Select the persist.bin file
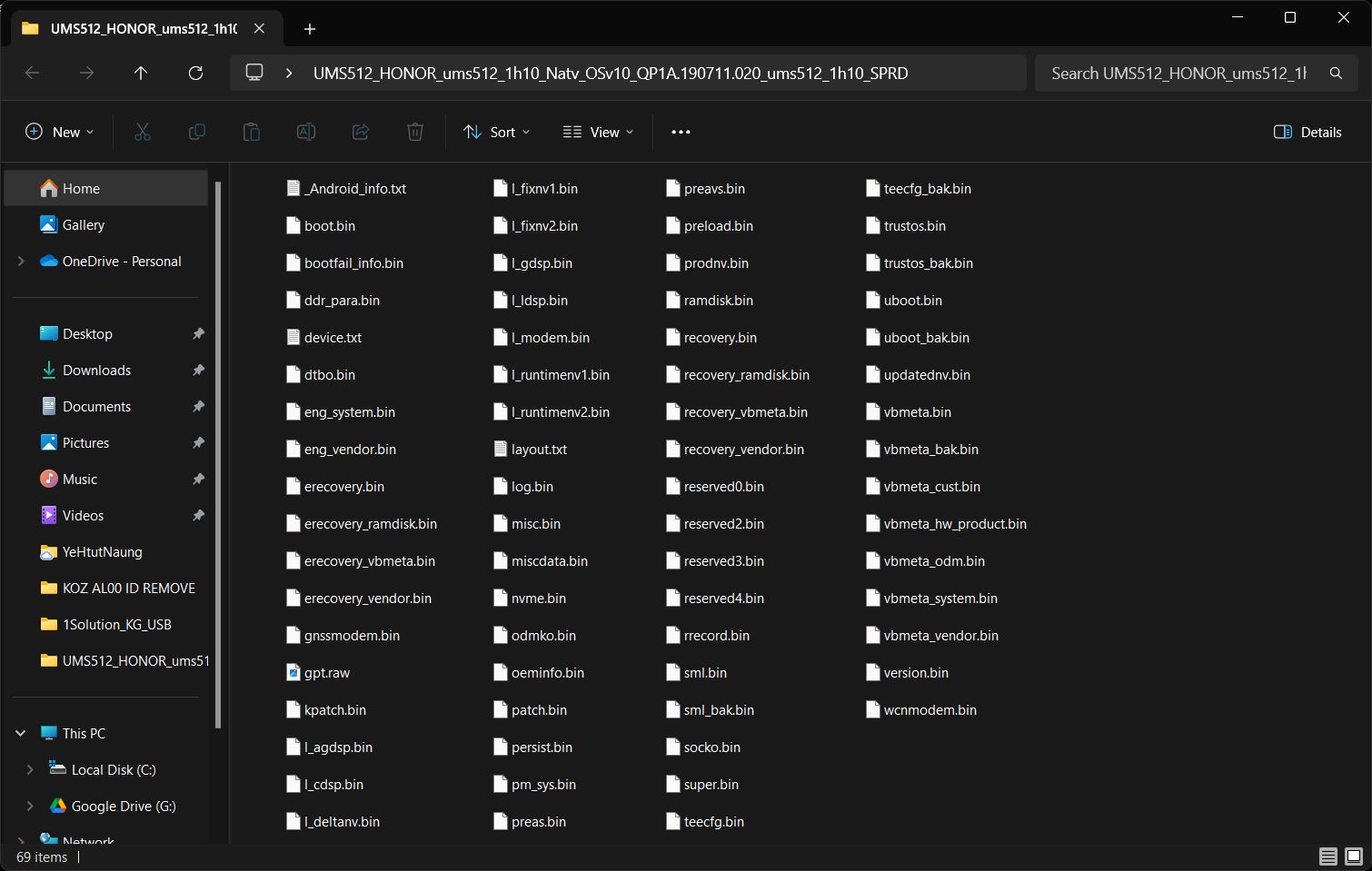 point(533,747)
